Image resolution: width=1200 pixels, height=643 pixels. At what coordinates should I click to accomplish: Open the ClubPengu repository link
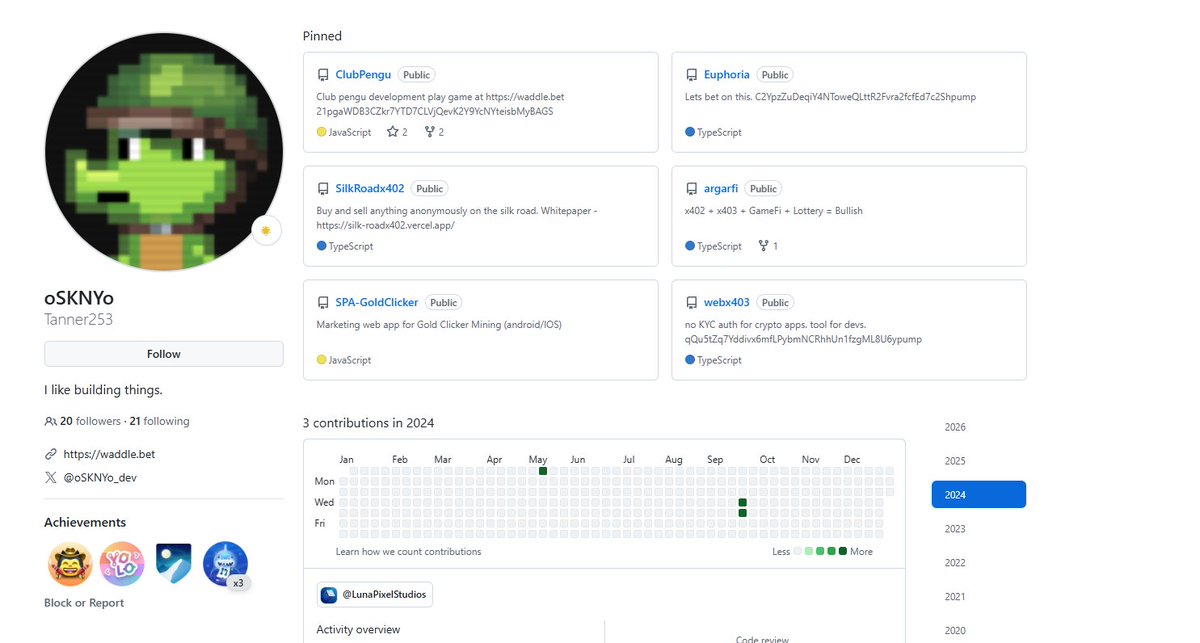pyautogui.click(x=363, y=75)
